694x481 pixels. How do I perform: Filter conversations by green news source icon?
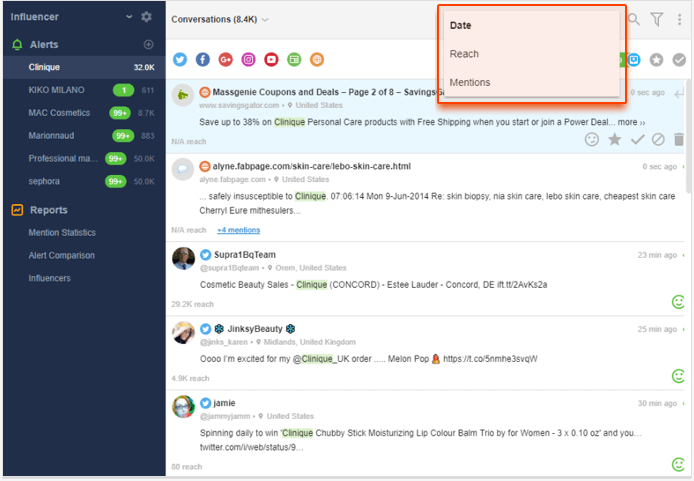pos(294,59)
